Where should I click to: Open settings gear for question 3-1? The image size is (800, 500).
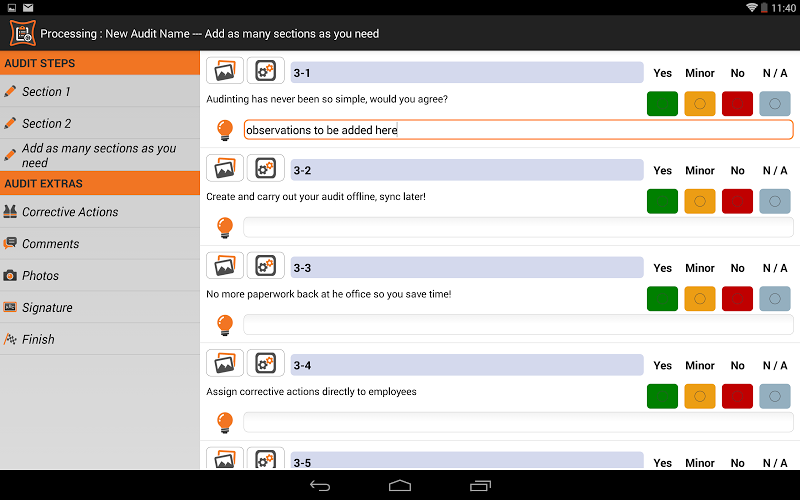[265, 70]
